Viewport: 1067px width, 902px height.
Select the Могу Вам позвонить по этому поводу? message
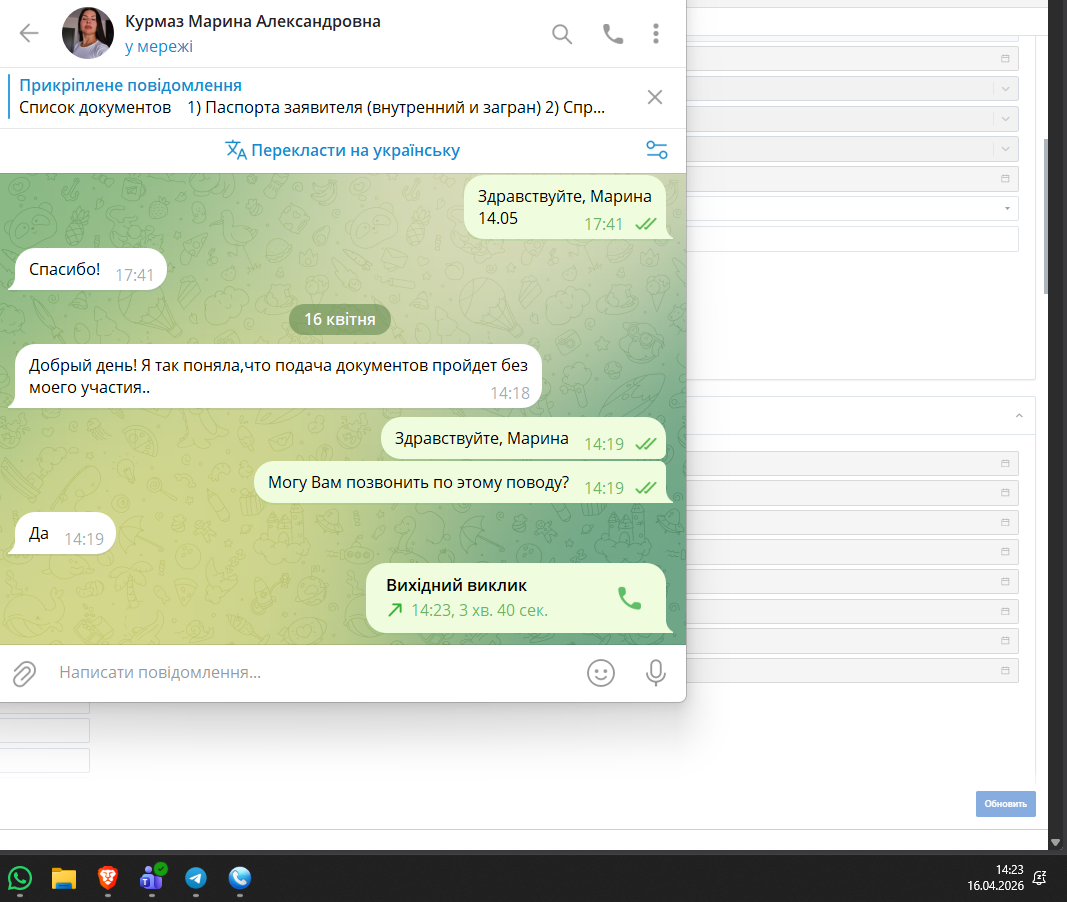point(460,483)
